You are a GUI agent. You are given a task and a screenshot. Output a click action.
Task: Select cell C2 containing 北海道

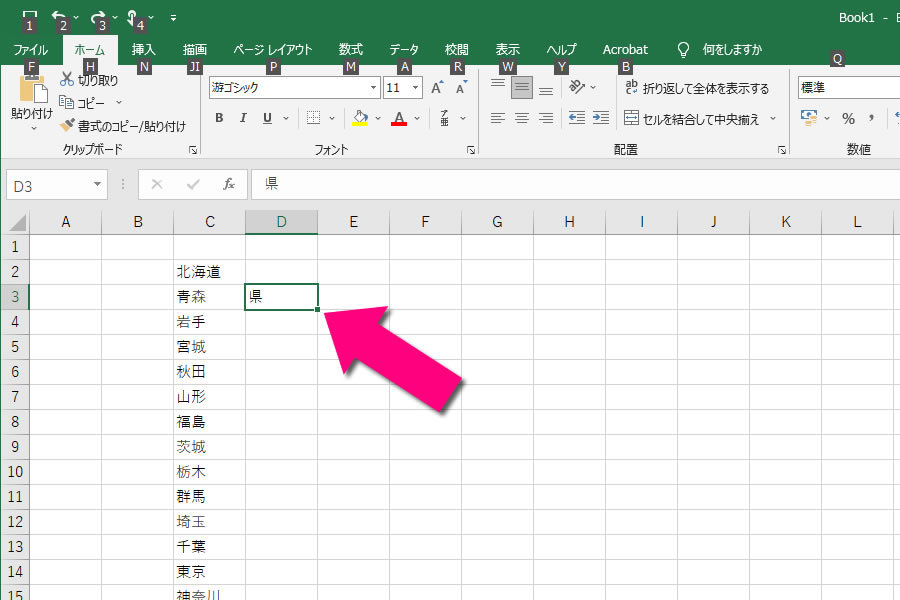[209, 272]
